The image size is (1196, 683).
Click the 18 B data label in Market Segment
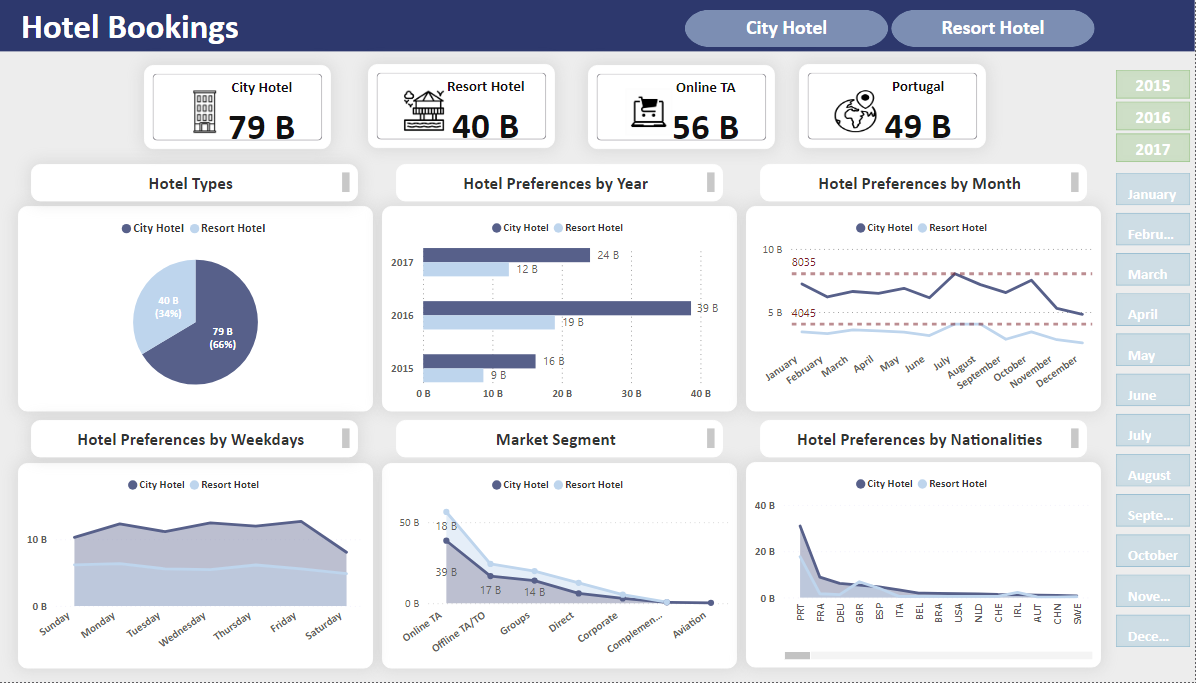[x=446, y=526]
